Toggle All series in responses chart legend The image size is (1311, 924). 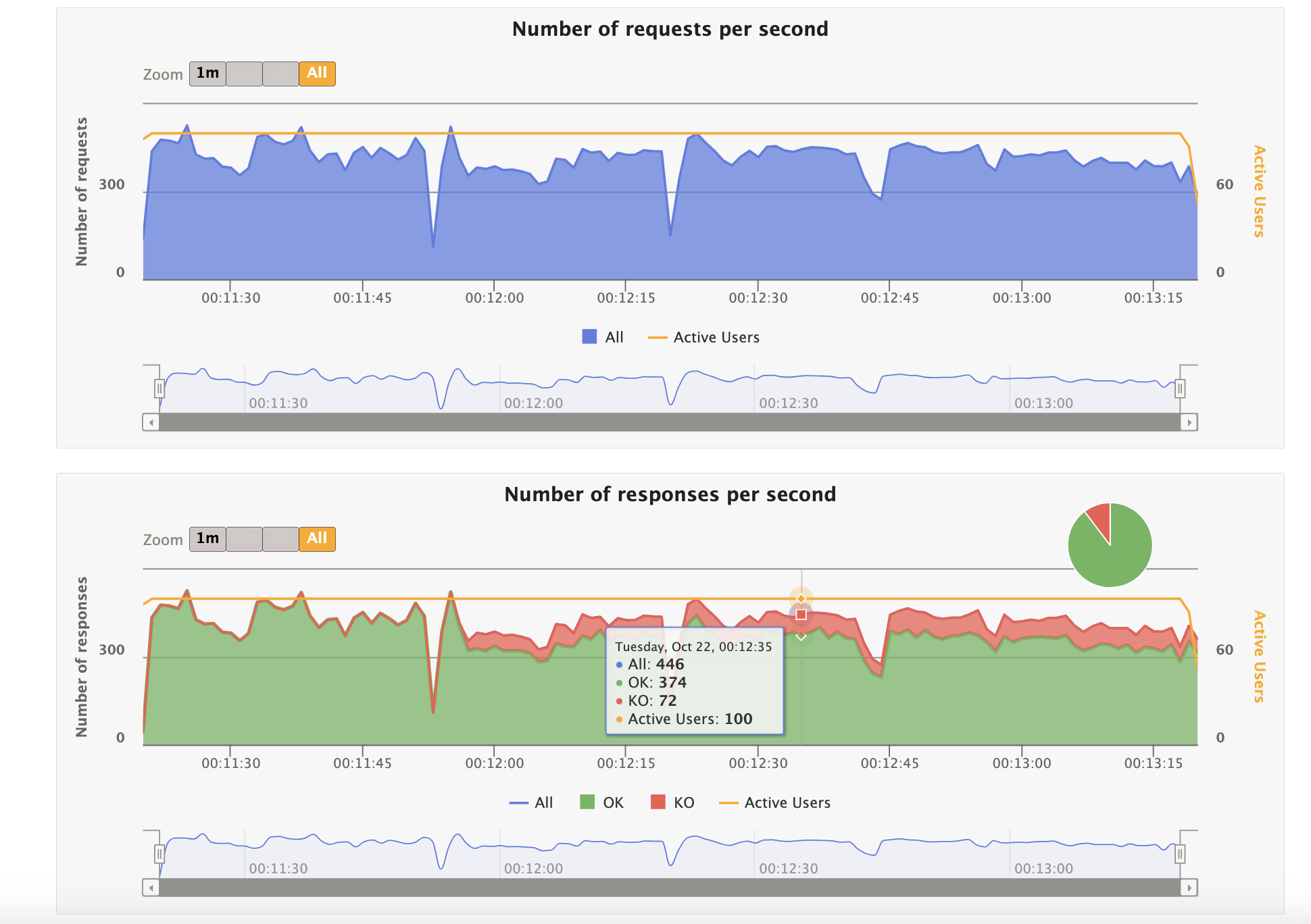click(531, 802)
